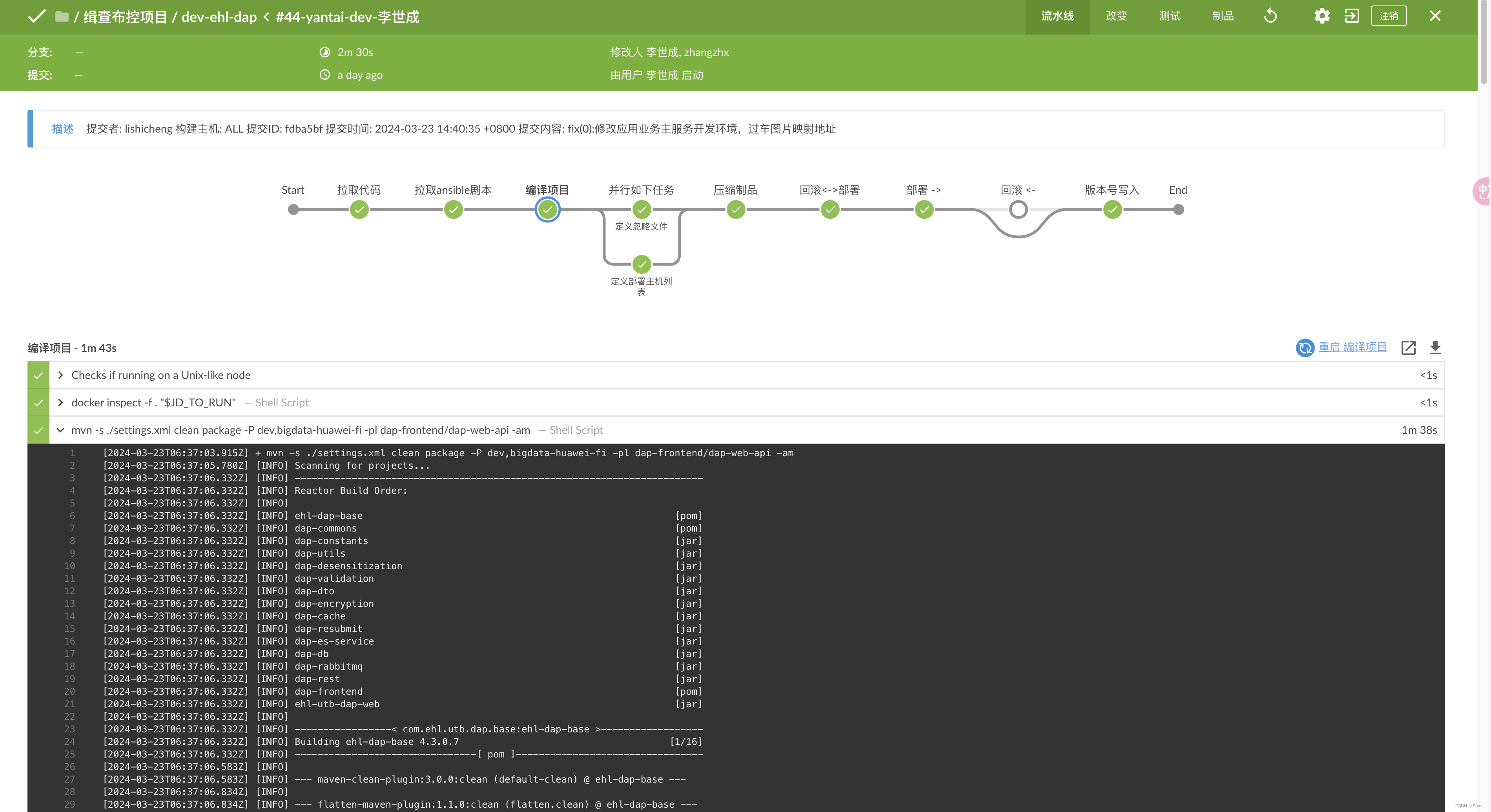Click the blue restart stage icon
Screen dimensions: 1491x812
click(1304, 347)
